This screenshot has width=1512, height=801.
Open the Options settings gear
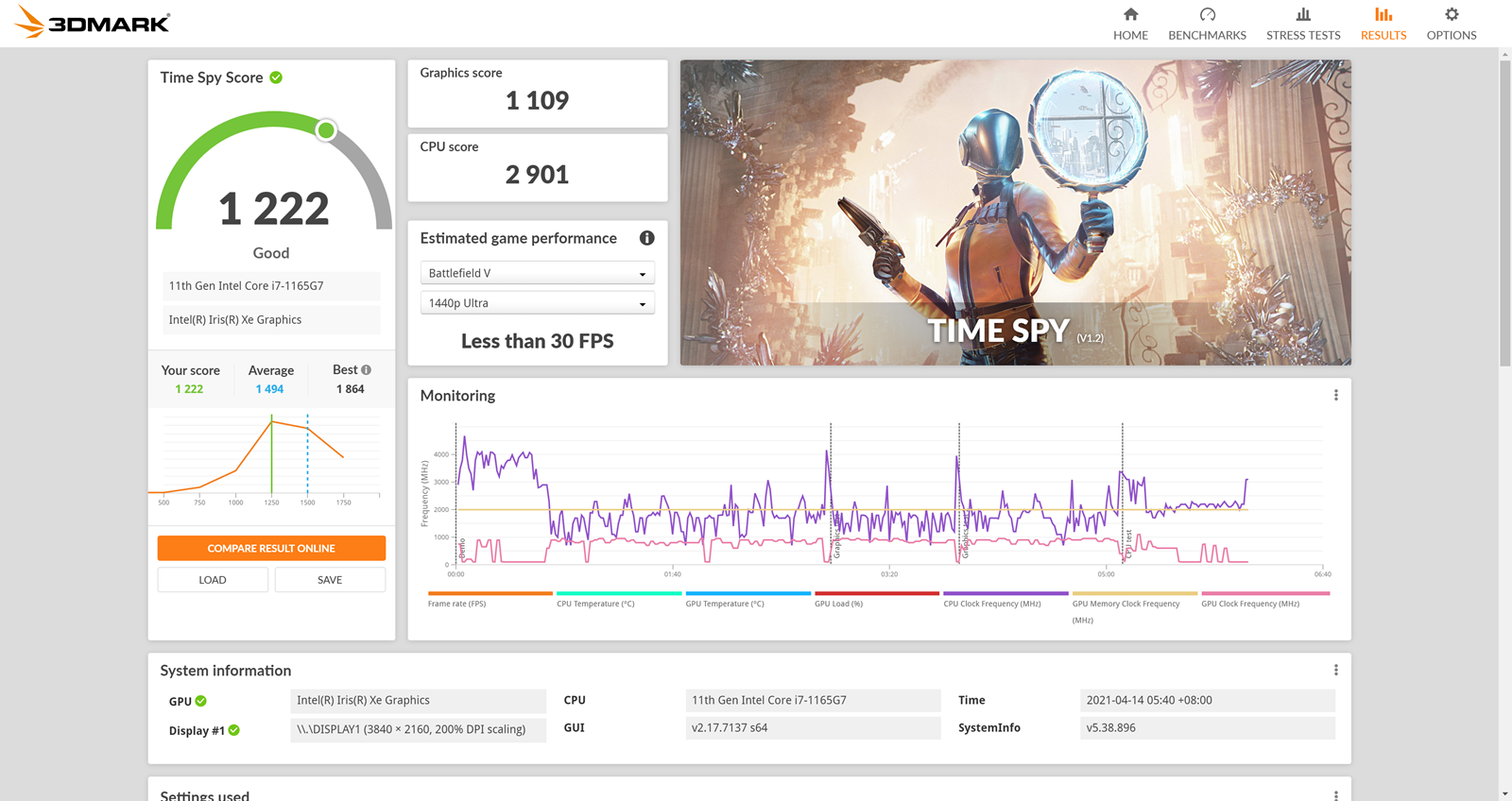click(1451, 24)
